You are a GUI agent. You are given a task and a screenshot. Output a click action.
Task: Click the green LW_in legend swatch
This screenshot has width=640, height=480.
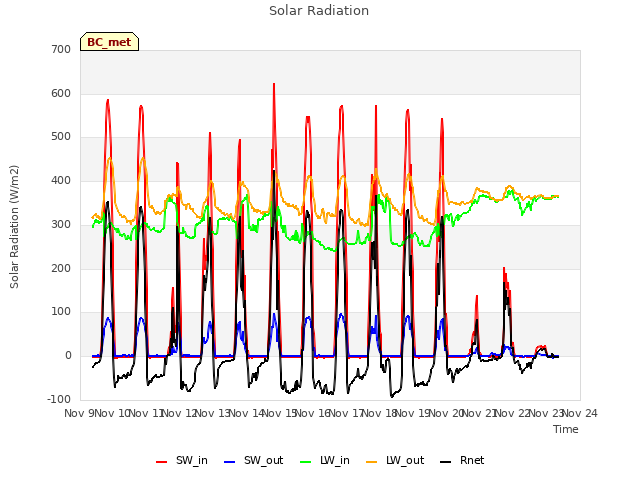pyautogui.click(x=305, y=462)
